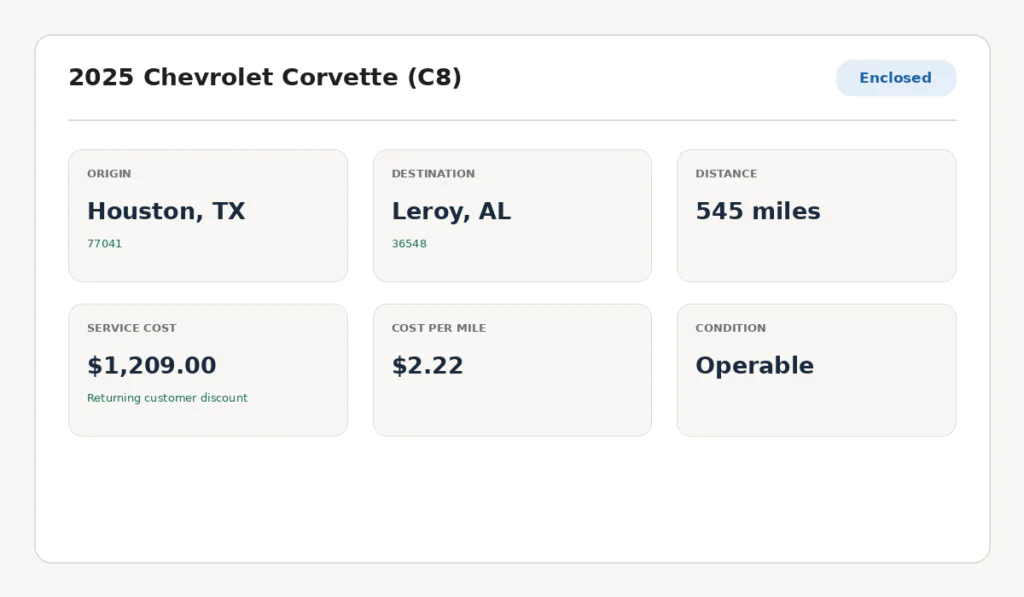The height and width of the screenshot is (597, 1024).
Task: Open the Service Cost card
Action: (208, 370)
